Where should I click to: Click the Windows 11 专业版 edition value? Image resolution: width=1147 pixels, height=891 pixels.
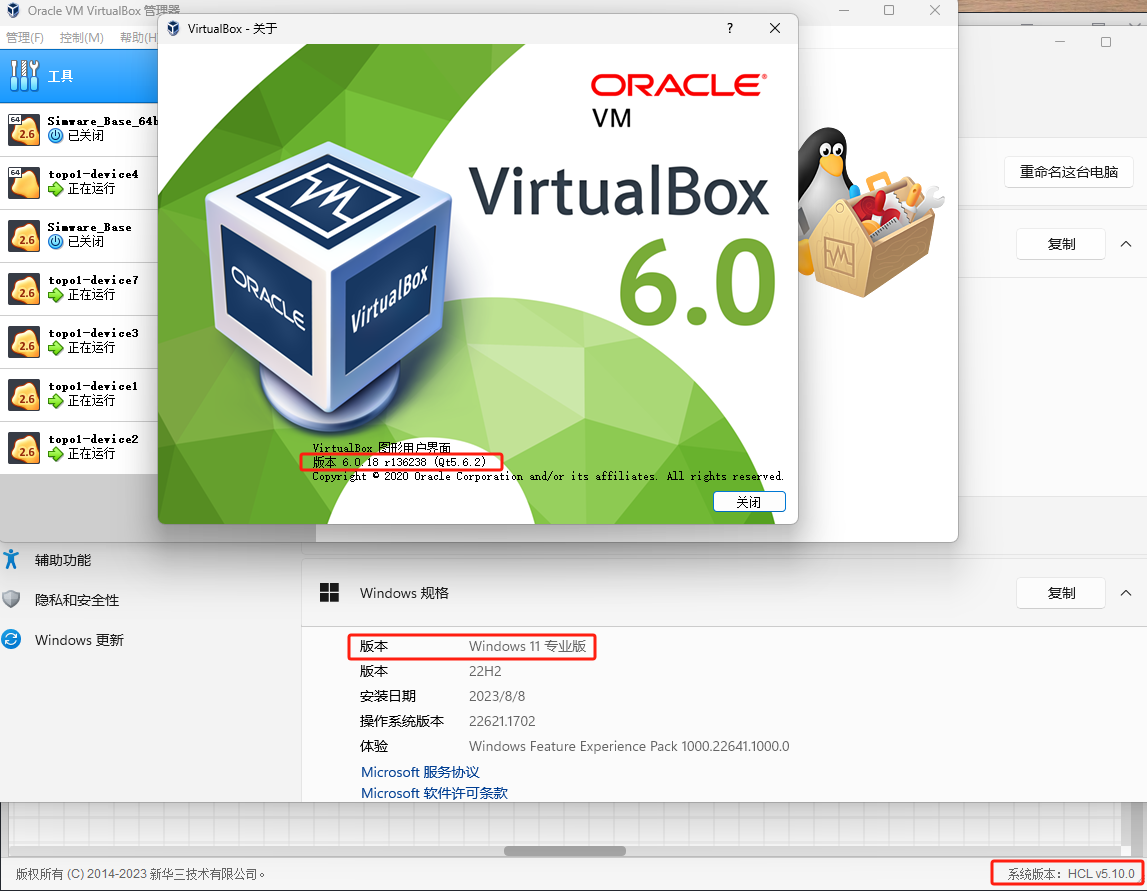(x=527, y=646)
